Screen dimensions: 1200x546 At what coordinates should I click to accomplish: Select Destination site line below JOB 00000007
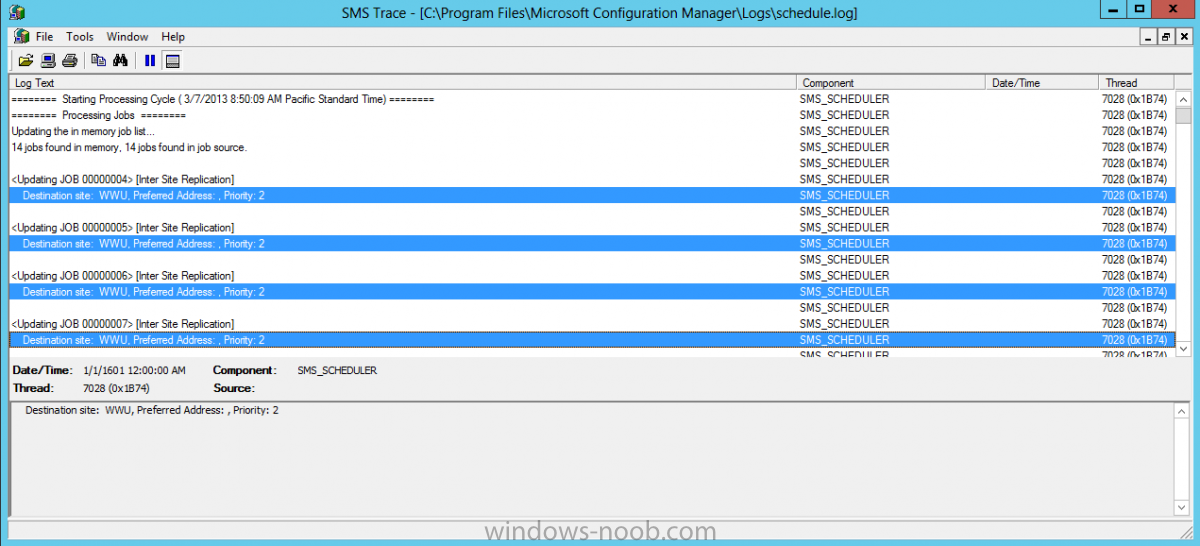592,340
